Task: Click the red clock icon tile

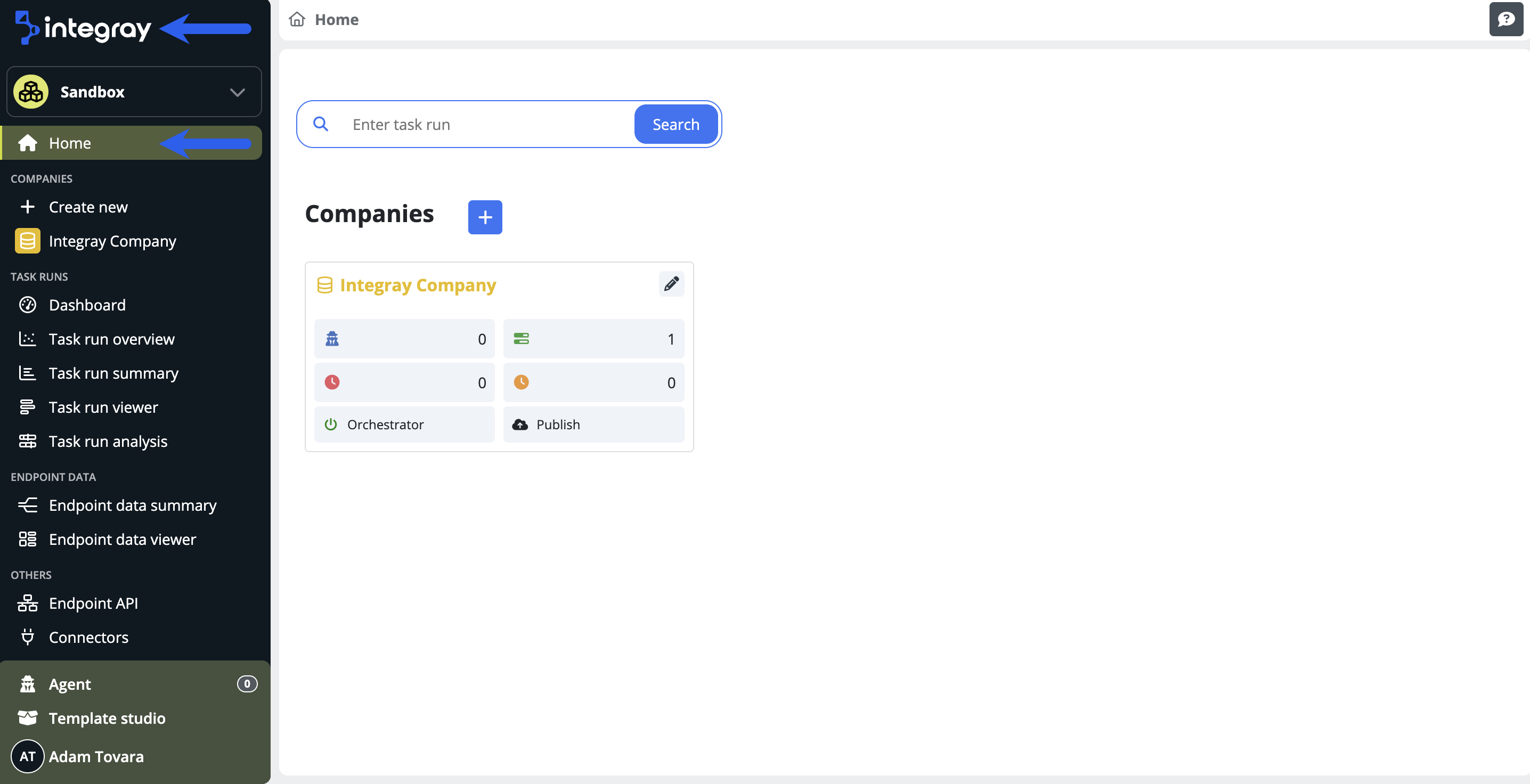Action: click(x=404, y=382)
